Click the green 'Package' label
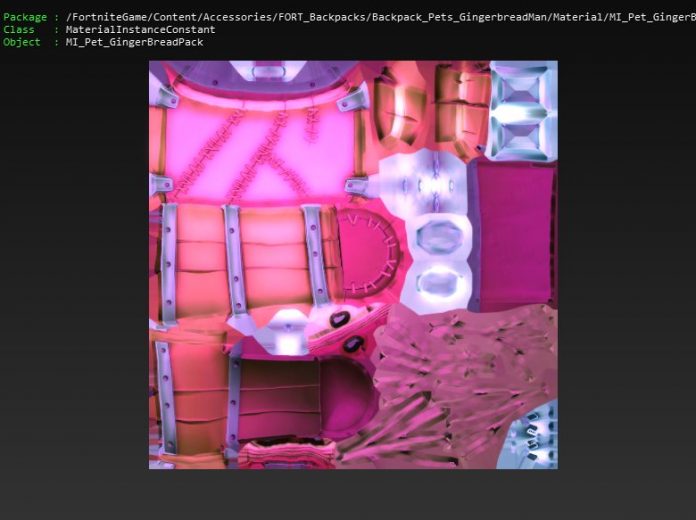 [25, 17]
